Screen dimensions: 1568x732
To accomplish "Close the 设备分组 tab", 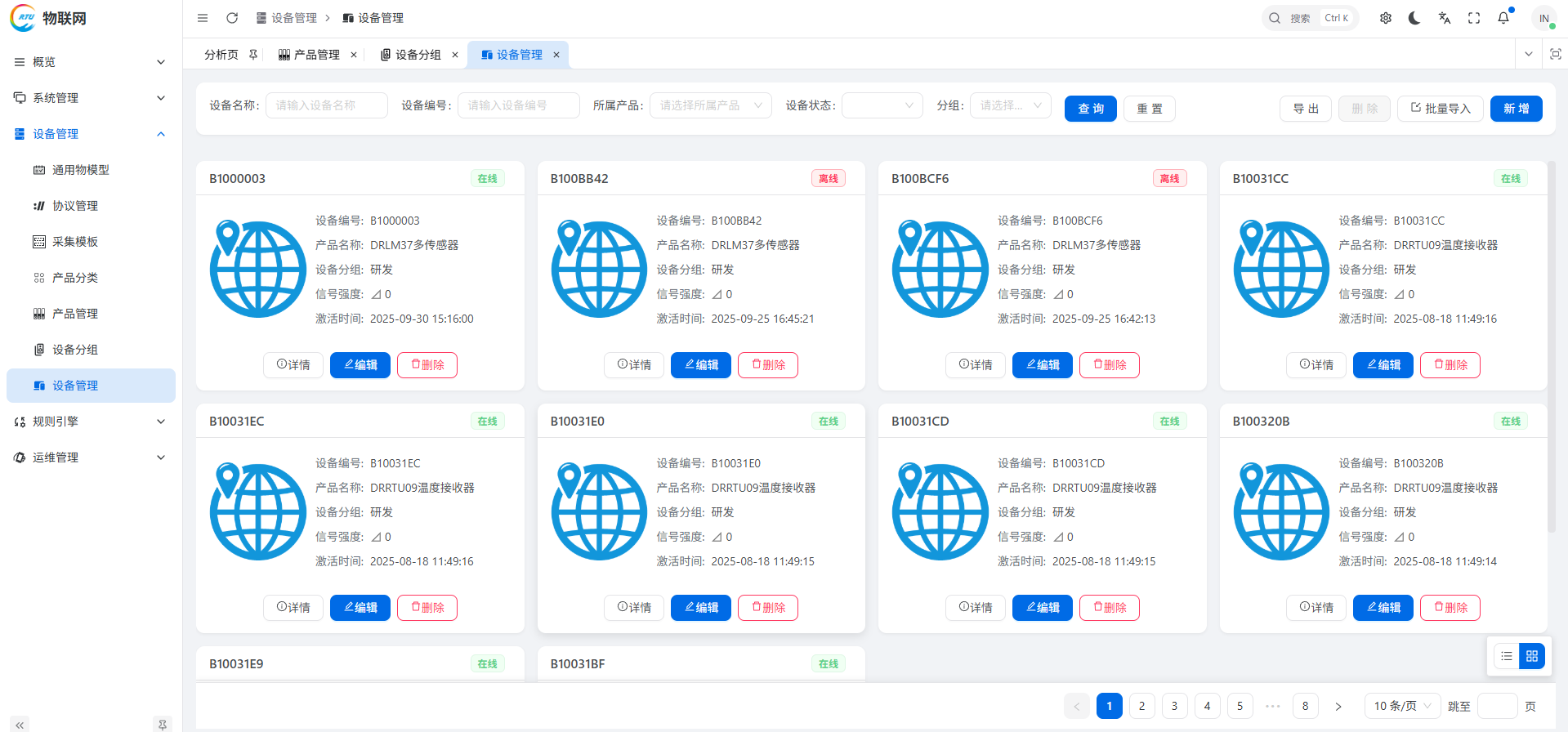I will click(455, 55).
